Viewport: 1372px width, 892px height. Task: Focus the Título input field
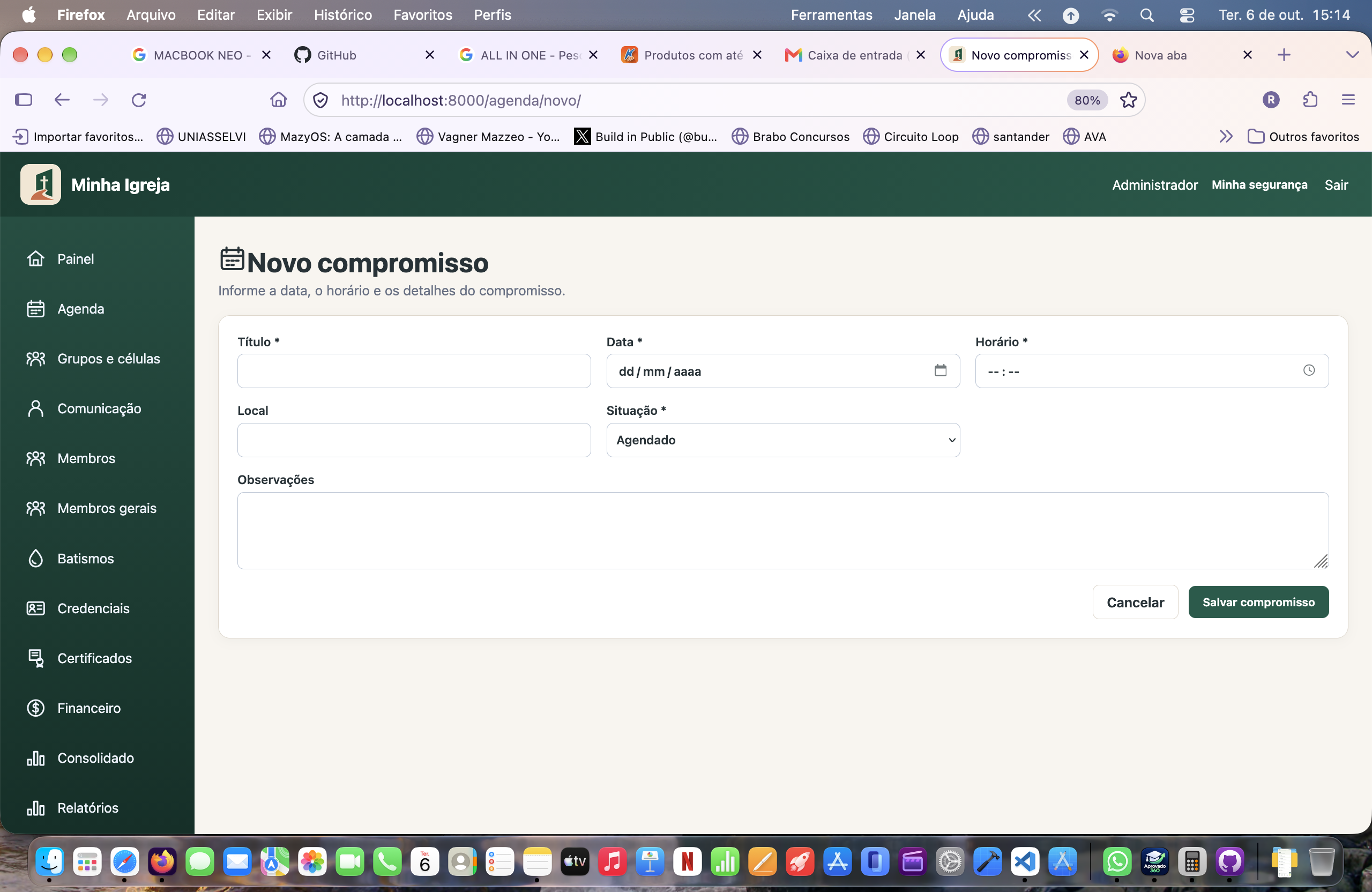point(414,371)
